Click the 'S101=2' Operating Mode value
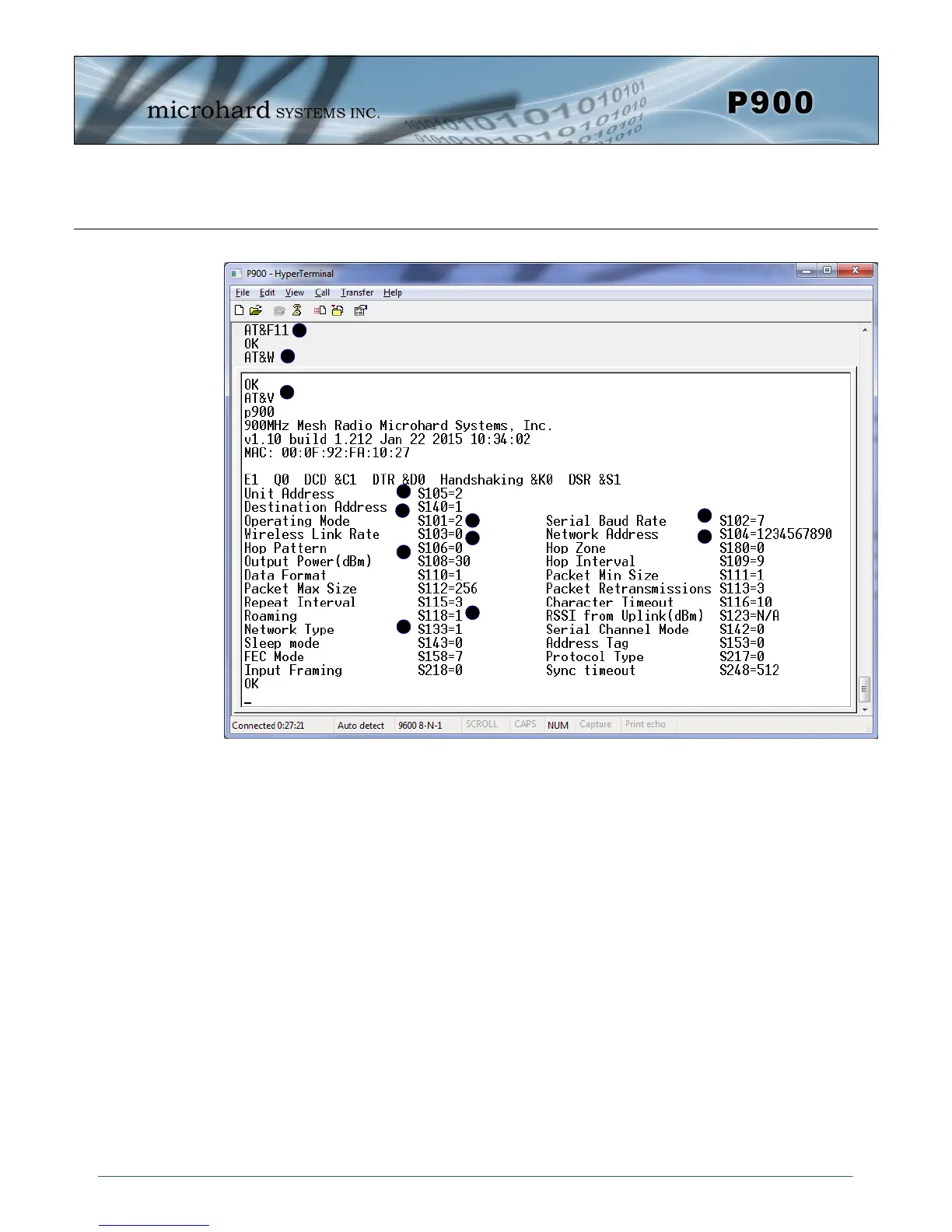Viewport: 952px width, 1232px height. point(440,521)
